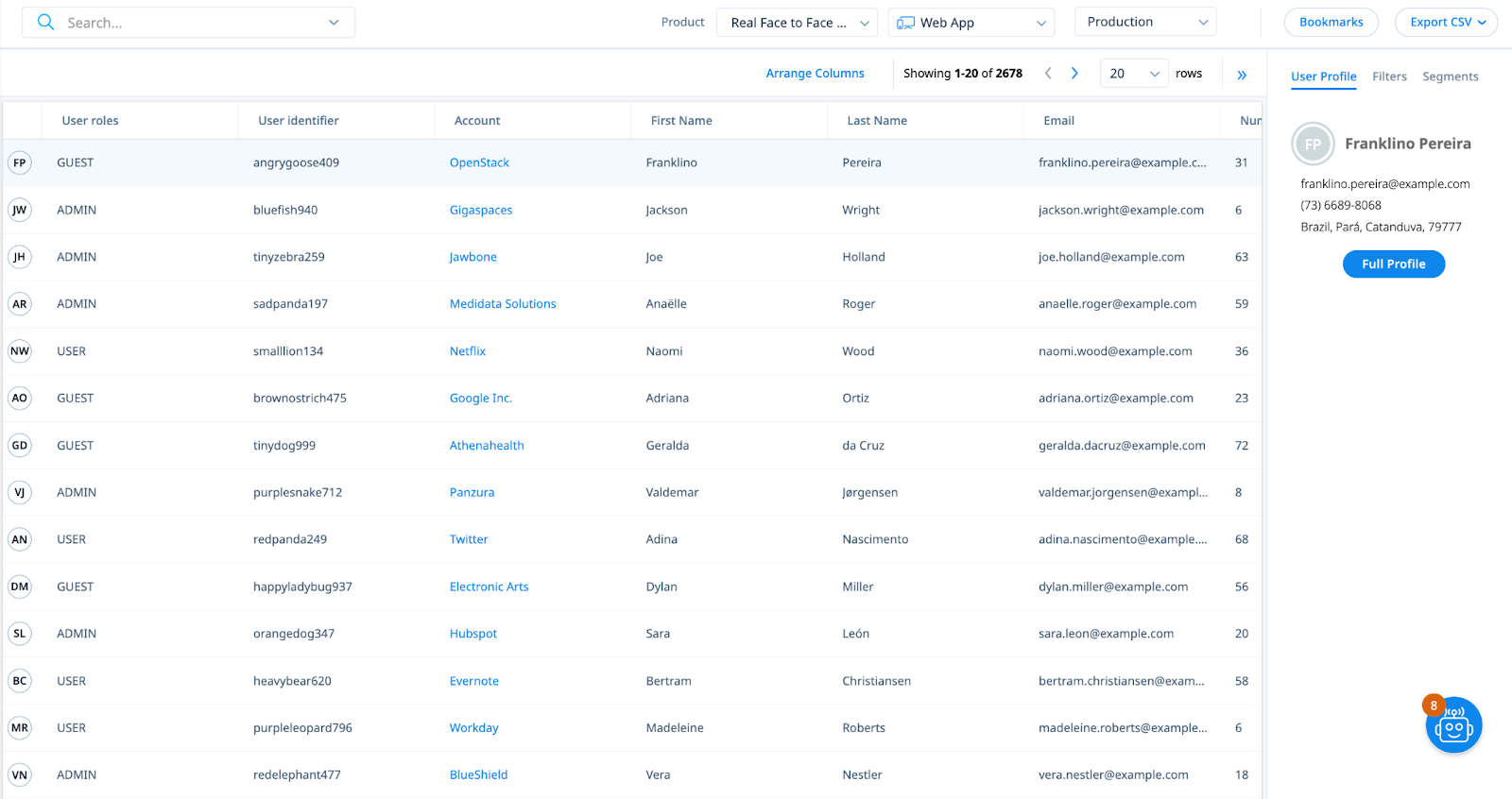Click last name Jørgensen

pos(870,492)
